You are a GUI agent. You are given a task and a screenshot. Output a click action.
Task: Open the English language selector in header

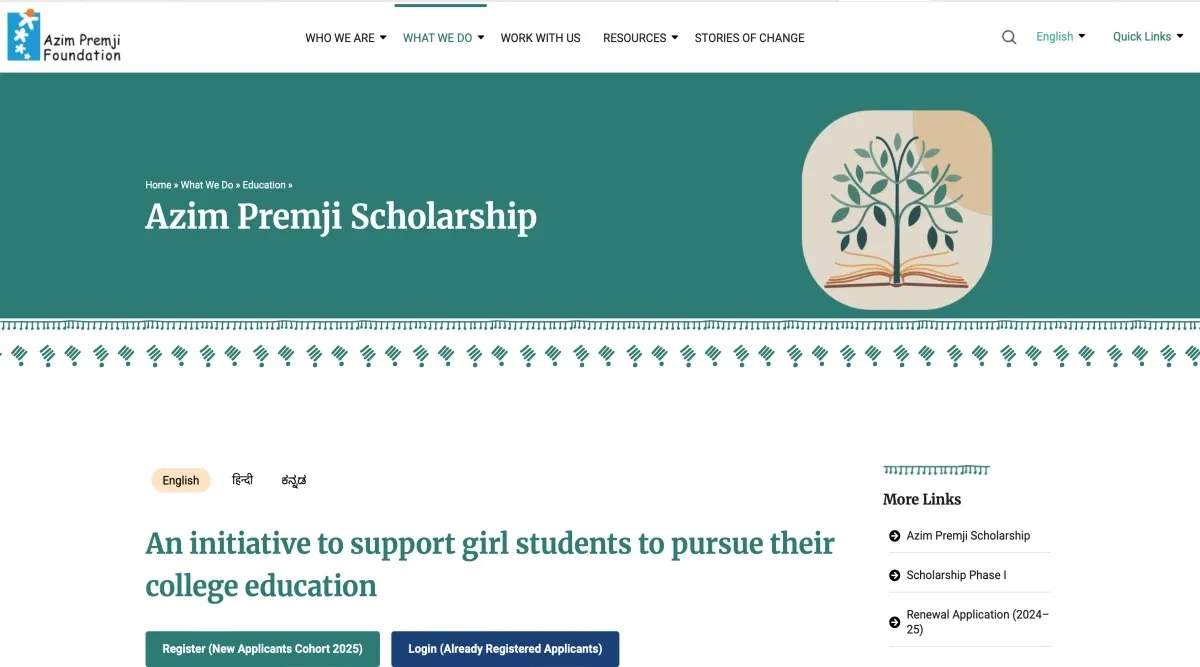tap(1060, 37)
